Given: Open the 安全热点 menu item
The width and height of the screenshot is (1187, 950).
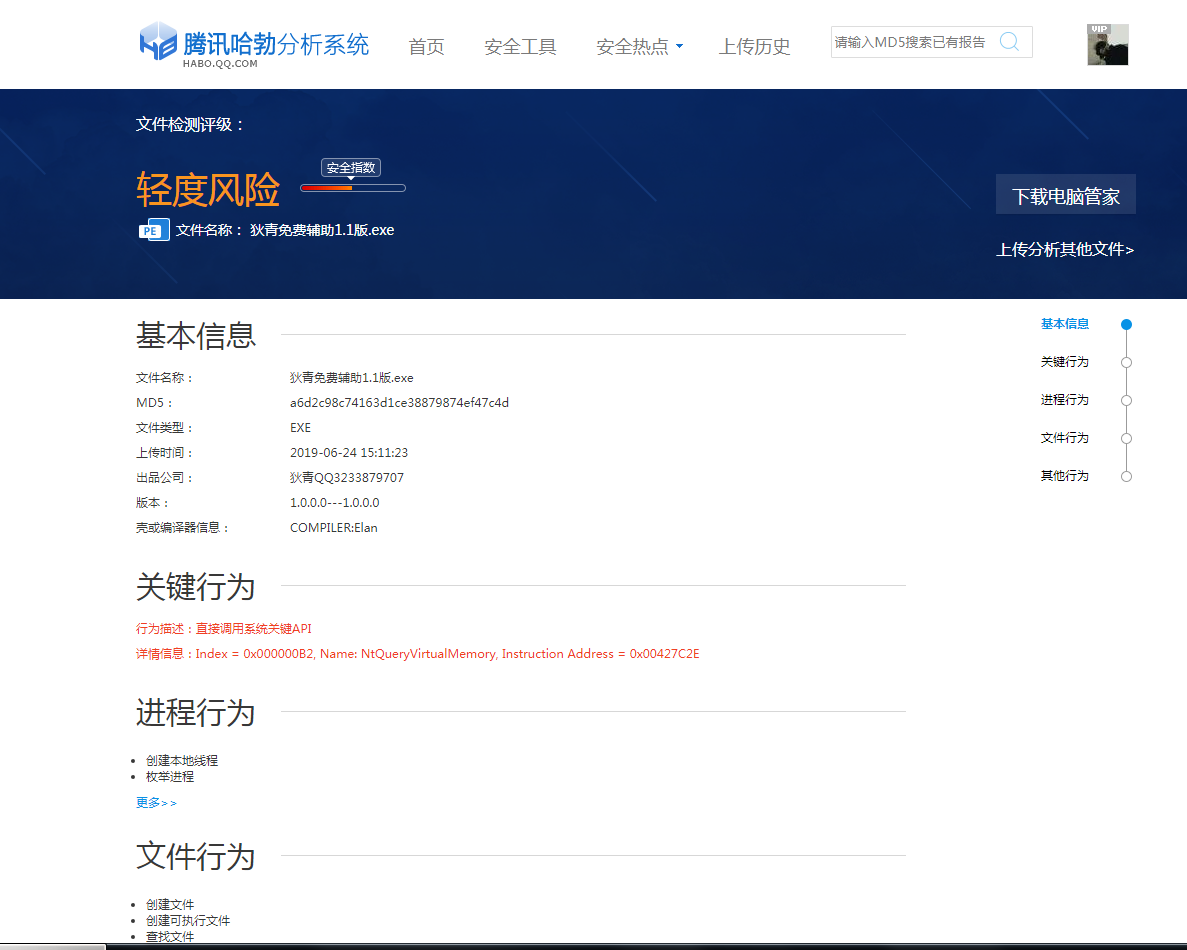Looking at the screenshot, I should pos(632,47).
